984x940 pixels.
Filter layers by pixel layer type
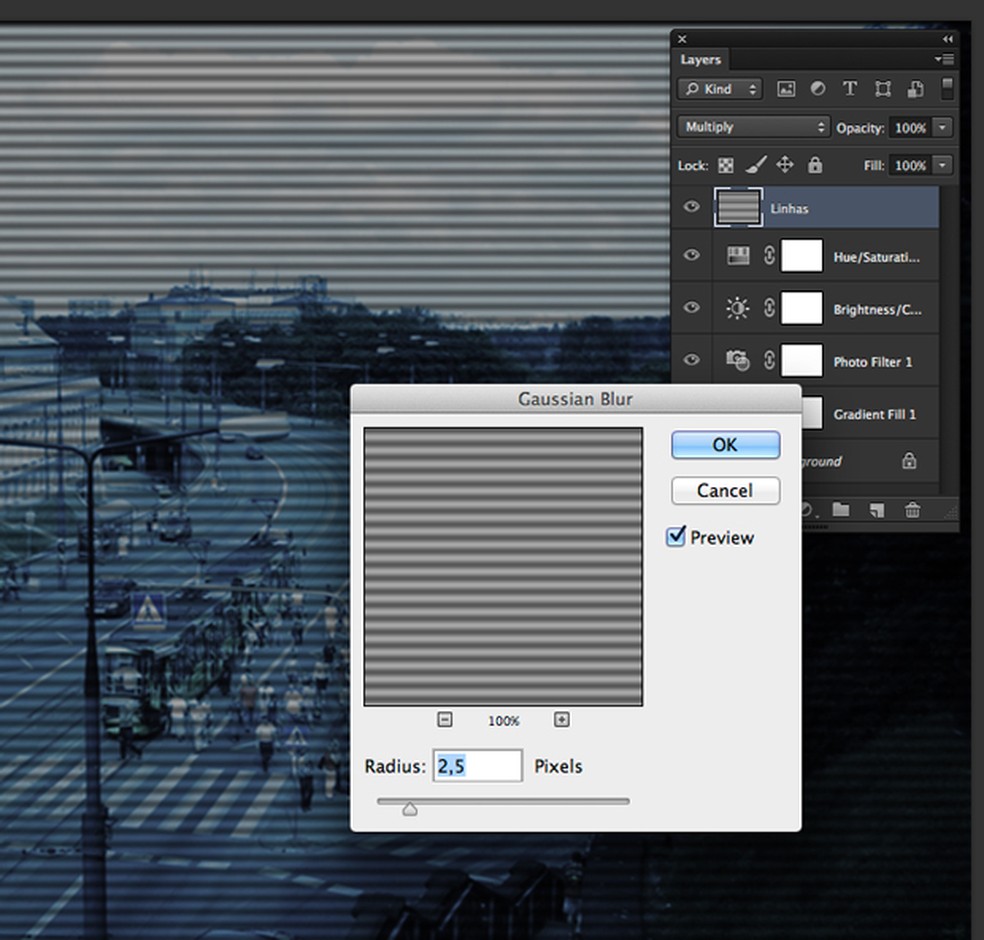pos(786,89)
